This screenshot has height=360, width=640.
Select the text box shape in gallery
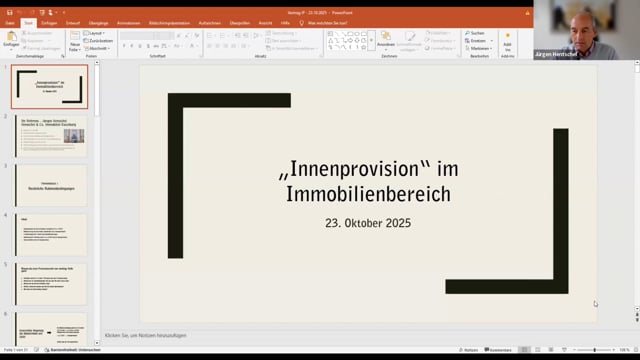click(x=330, y=34)
